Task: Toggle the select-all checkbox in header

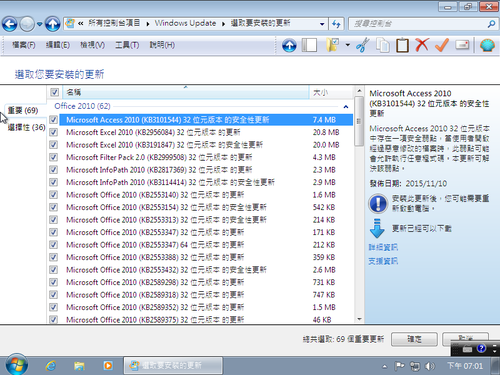Action: pyautogui.click(x=54, y=92)
